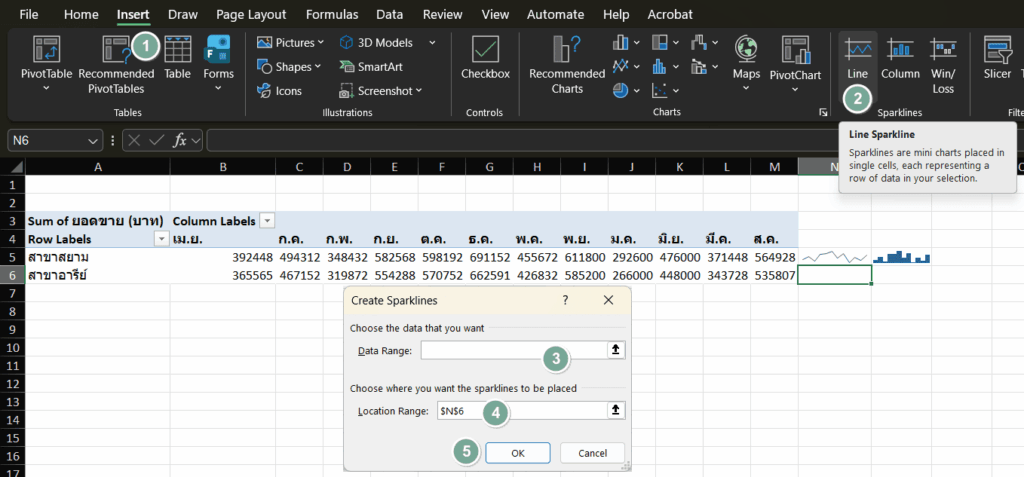Select the line sparkline in cell N5
The width and height of the screenshot is (1024, 477).
click(x=835, y=257)
